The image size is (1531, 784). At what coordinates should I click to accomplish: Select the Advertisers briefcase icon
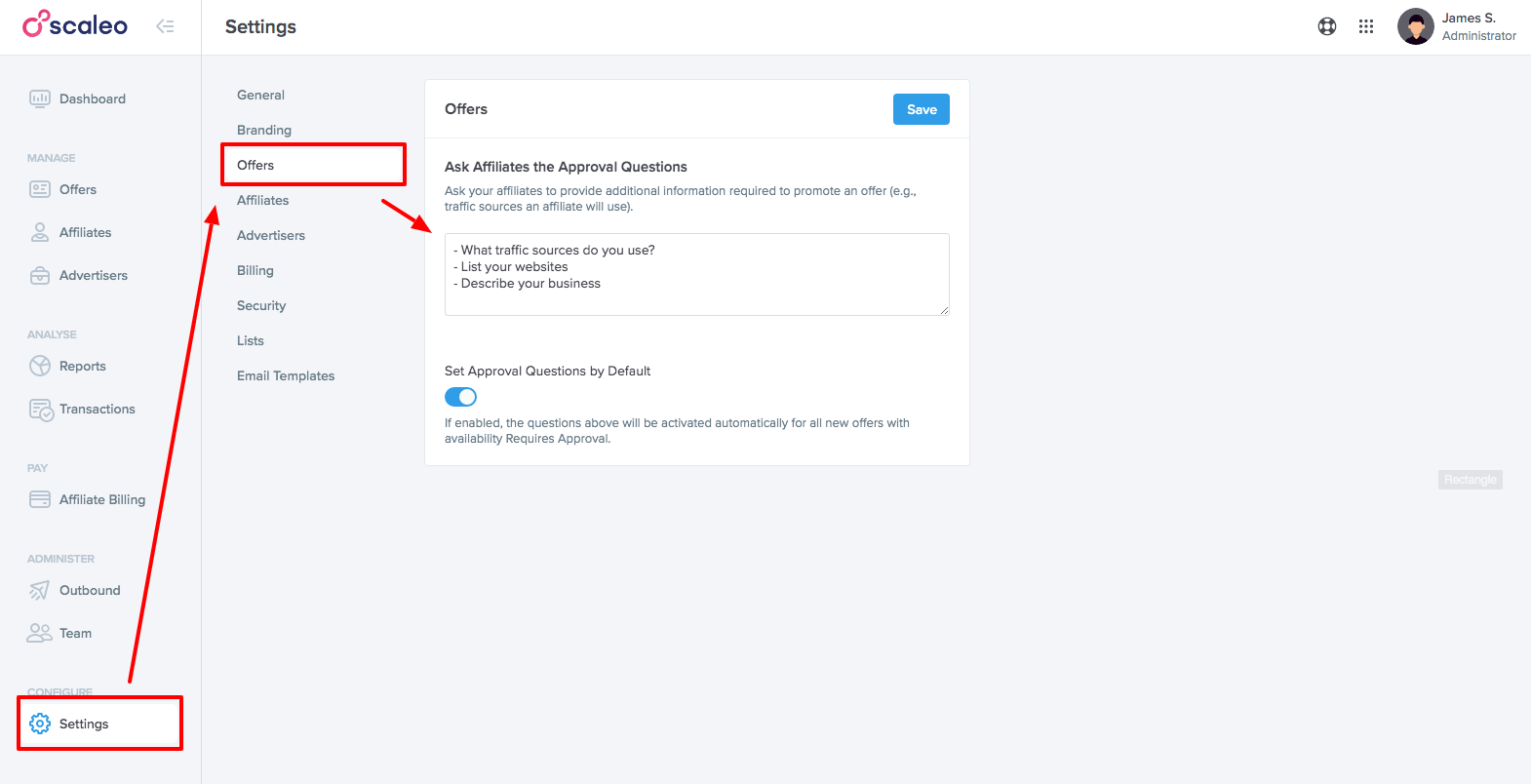(x=40, y=275)
